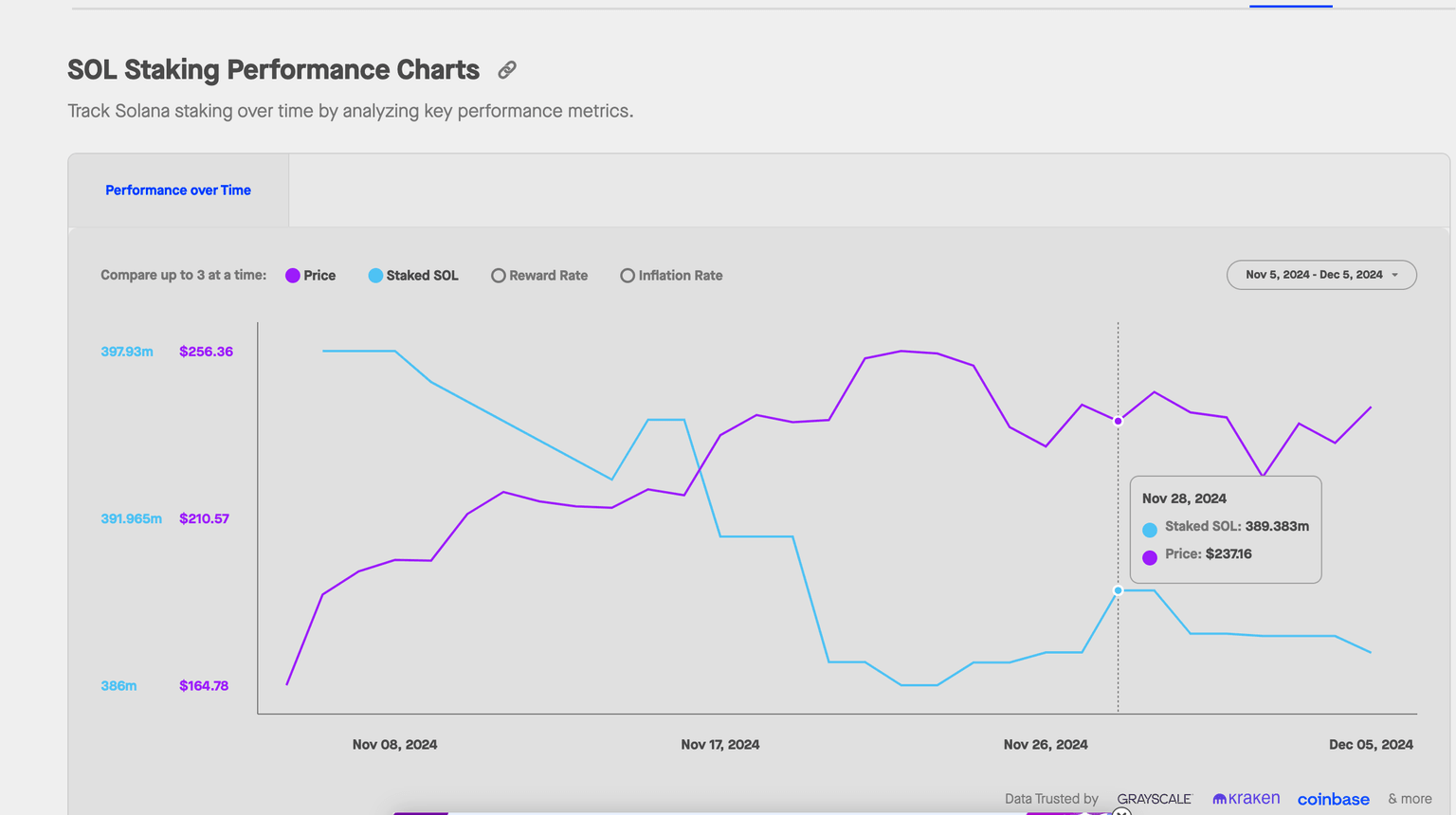Click the purple Price dot in tooltip
This screenshot has height=815, width=1456.
[x=1149, y=557]
